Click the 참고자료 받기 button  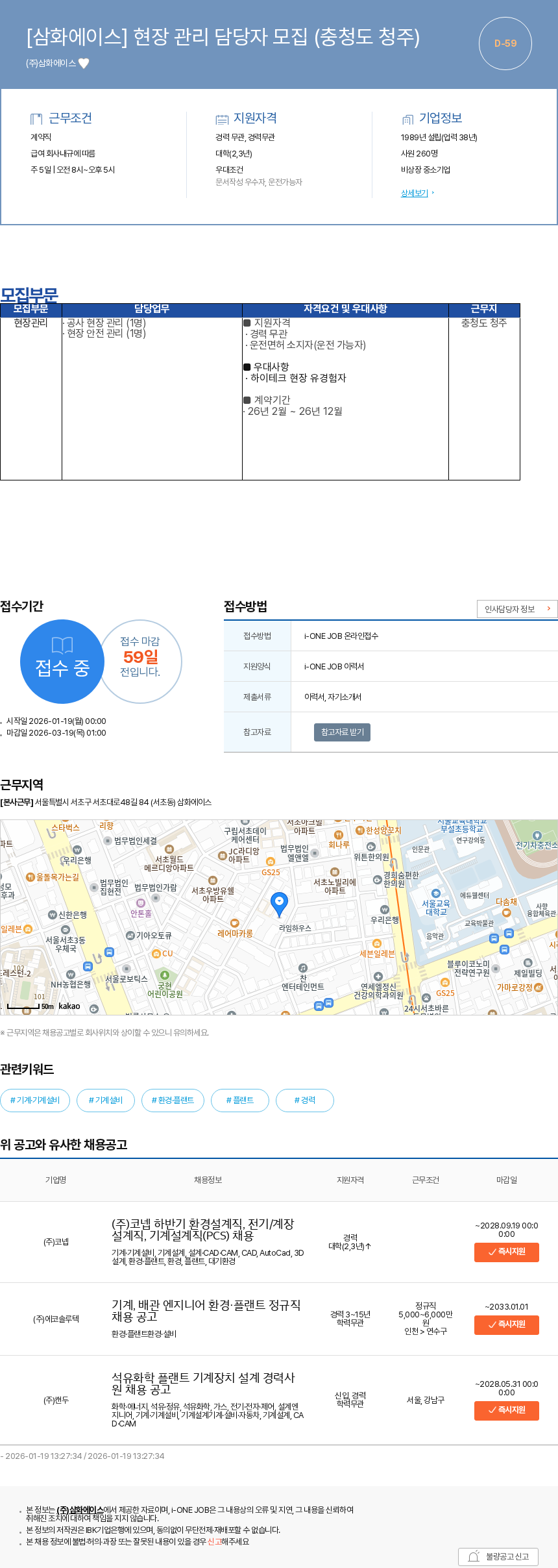pyautogui.click(x=343, y=732)
